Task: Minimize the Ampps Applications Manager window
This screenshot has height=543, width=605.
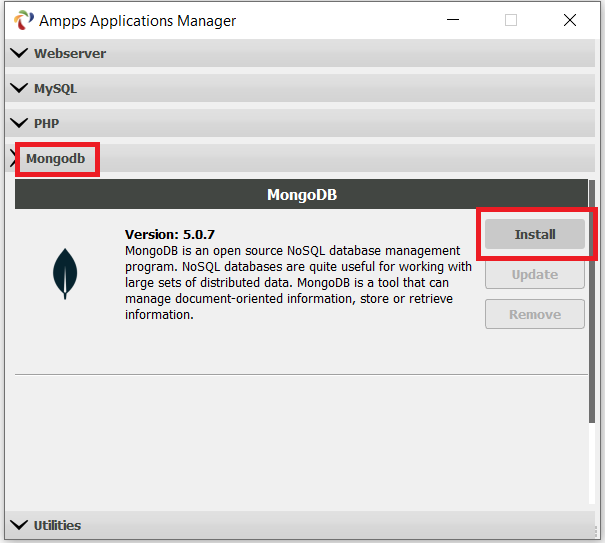Action: pyautogui.click(x=453, y=20)
